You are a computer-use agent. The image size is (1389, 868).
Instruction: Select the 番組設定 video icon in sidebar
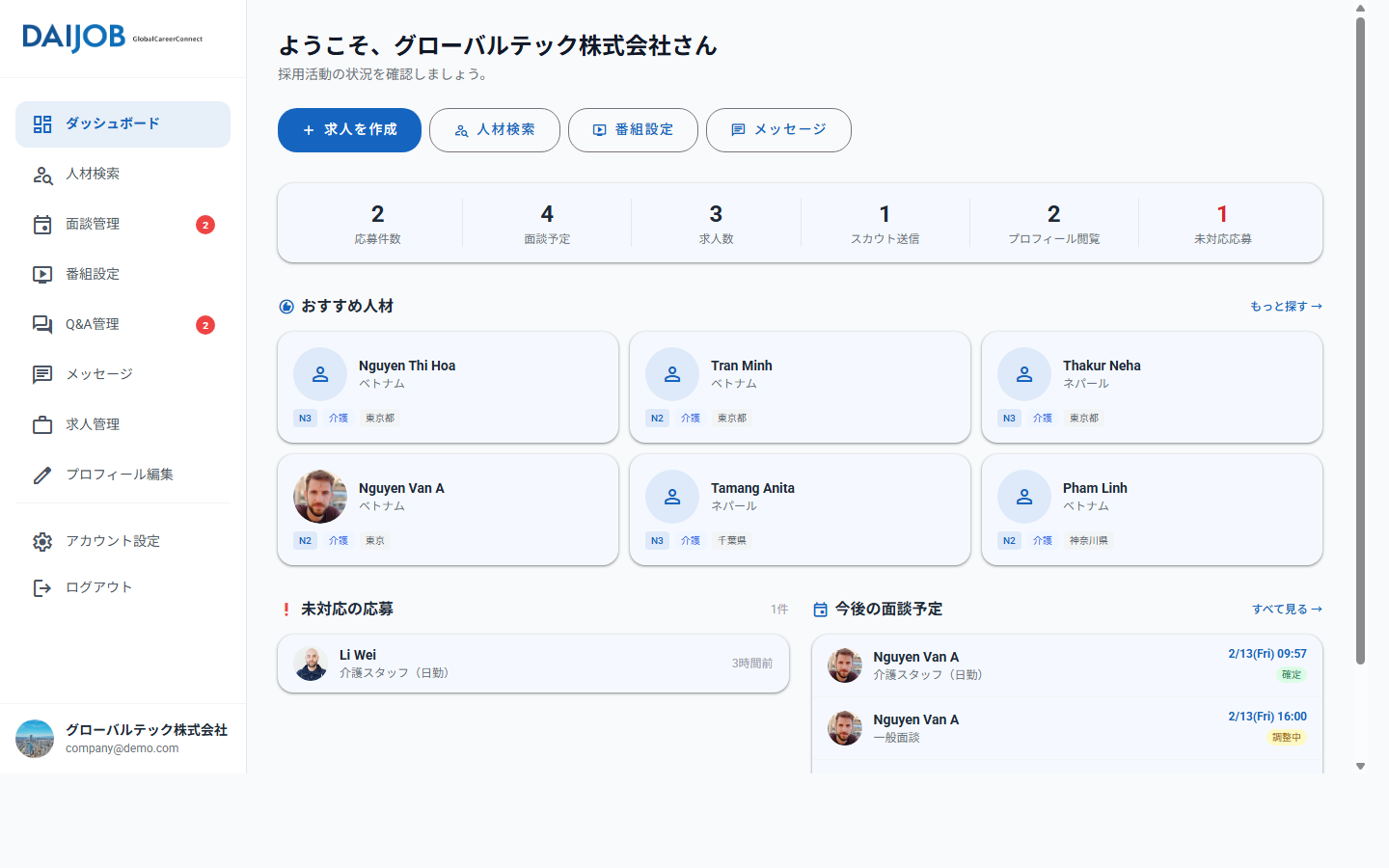[42, 274]
